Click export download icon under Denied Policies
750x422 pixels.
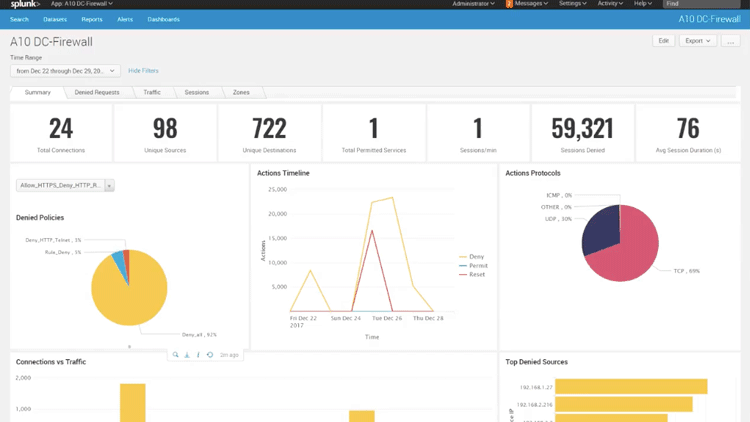coord(187,355)
